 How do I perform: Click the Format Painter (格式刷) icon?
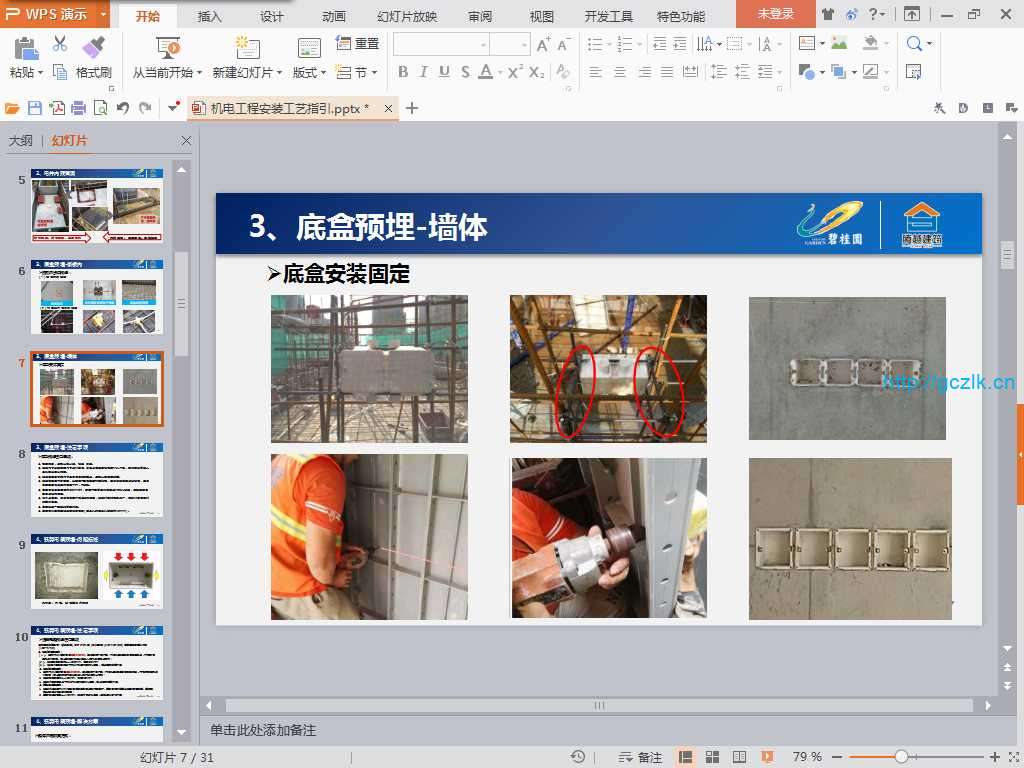point(94,46)
